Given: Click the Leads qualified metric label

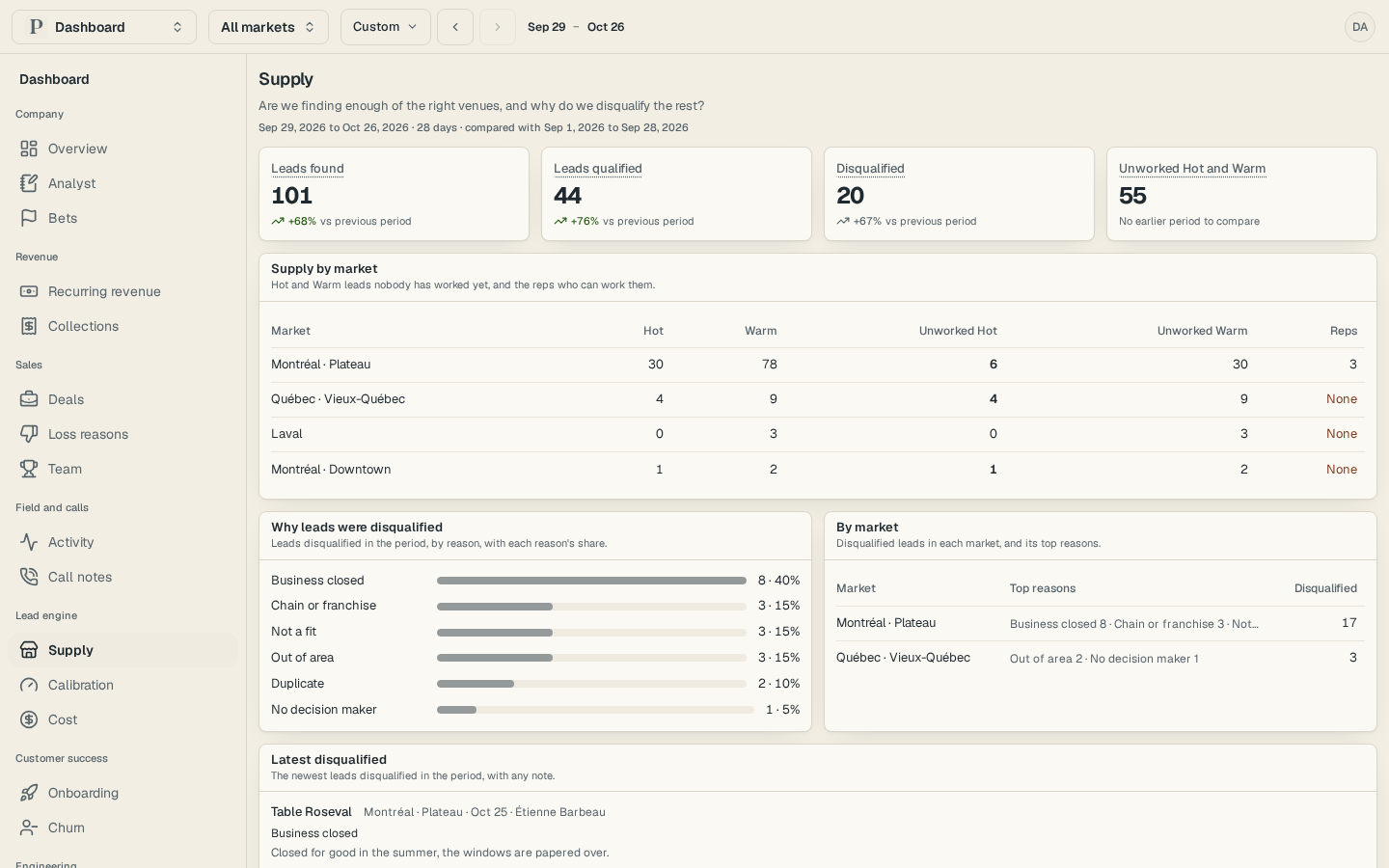Looking at the screenshot, I should coord(598,169).
